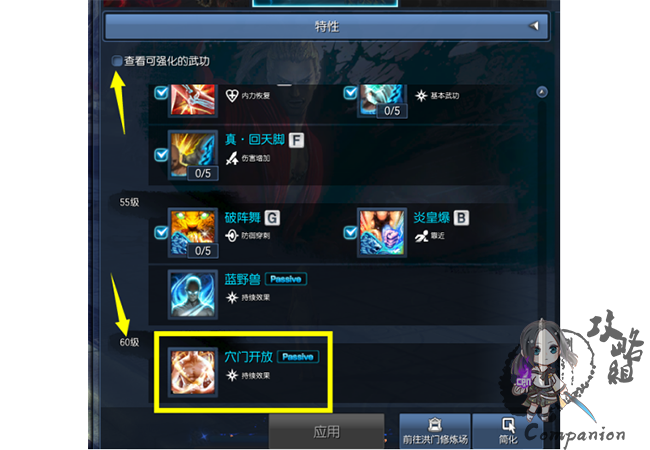Uncheck the 破阵舞 skill checkbox
The width and height of the screenshot is (650, 450).
coord(161,232)
